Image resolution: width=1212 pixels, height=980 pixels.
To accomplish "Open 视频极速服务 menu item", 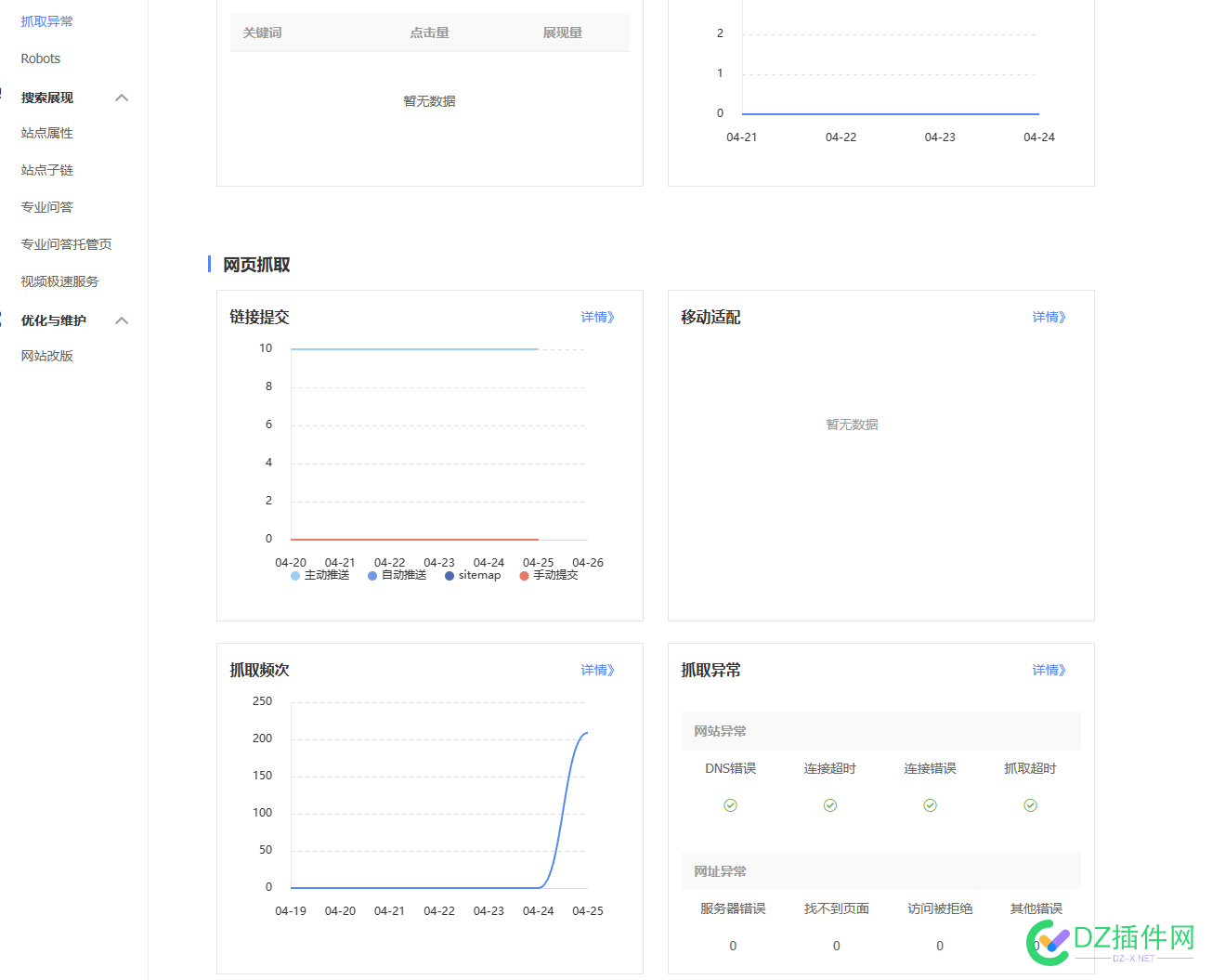I will point(60,281).
